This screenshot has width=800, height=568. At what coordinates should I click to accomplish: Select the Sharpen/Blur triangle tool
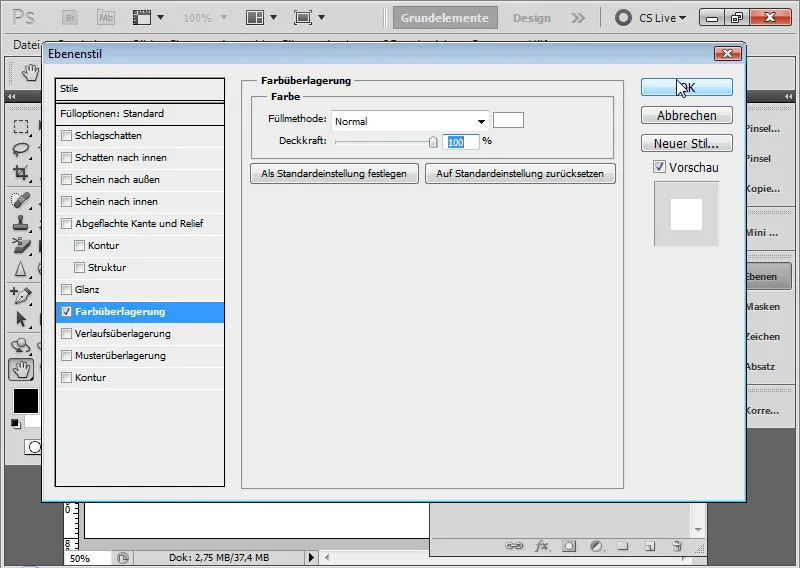(21, 269)
